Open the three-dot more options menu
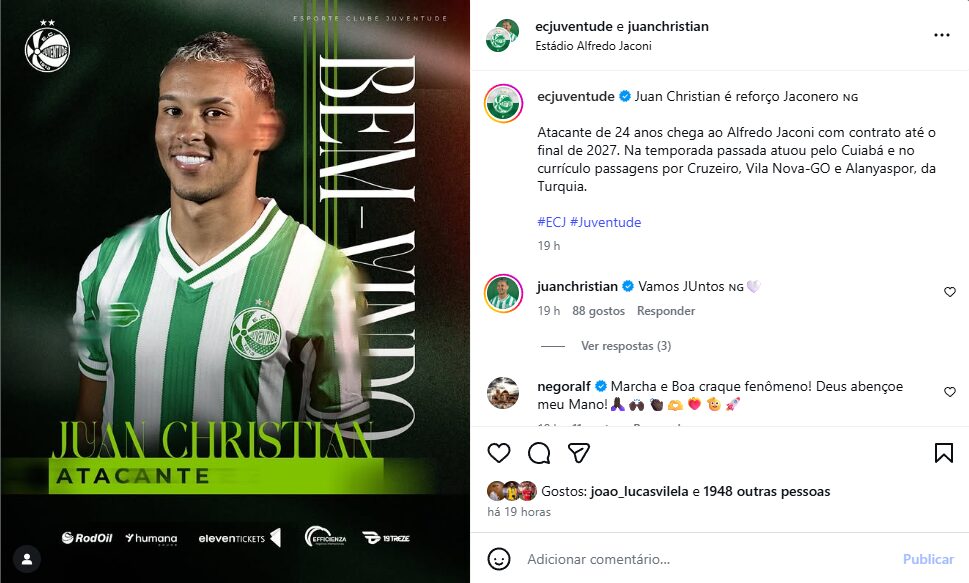The height and width of the screenshot is (583, 969). [x=942, y=35]
